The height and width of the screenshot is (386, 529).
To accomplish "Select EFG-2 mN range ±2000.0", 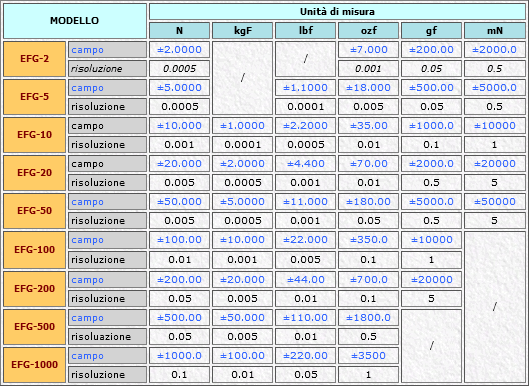I will (495, 50).
